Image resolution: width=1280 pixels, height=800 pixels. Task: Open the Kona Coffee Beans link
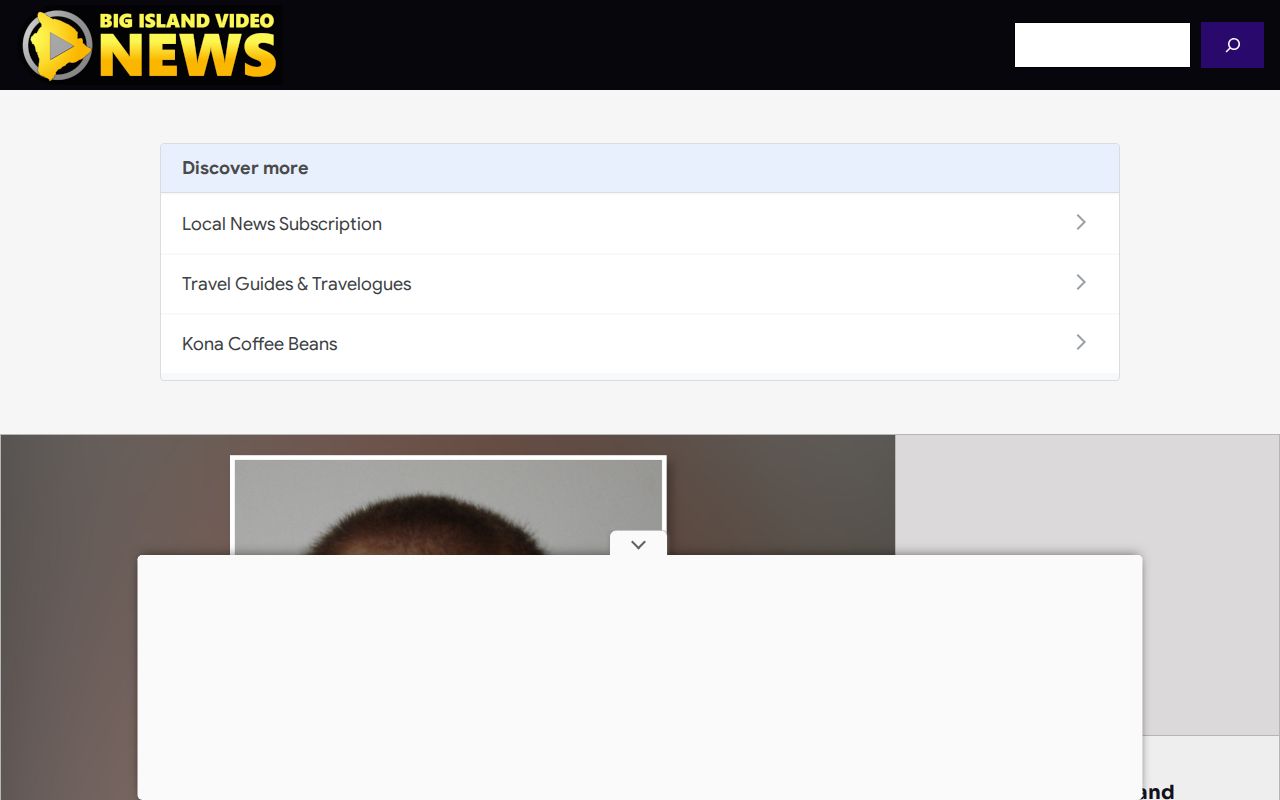pos(640,344)
